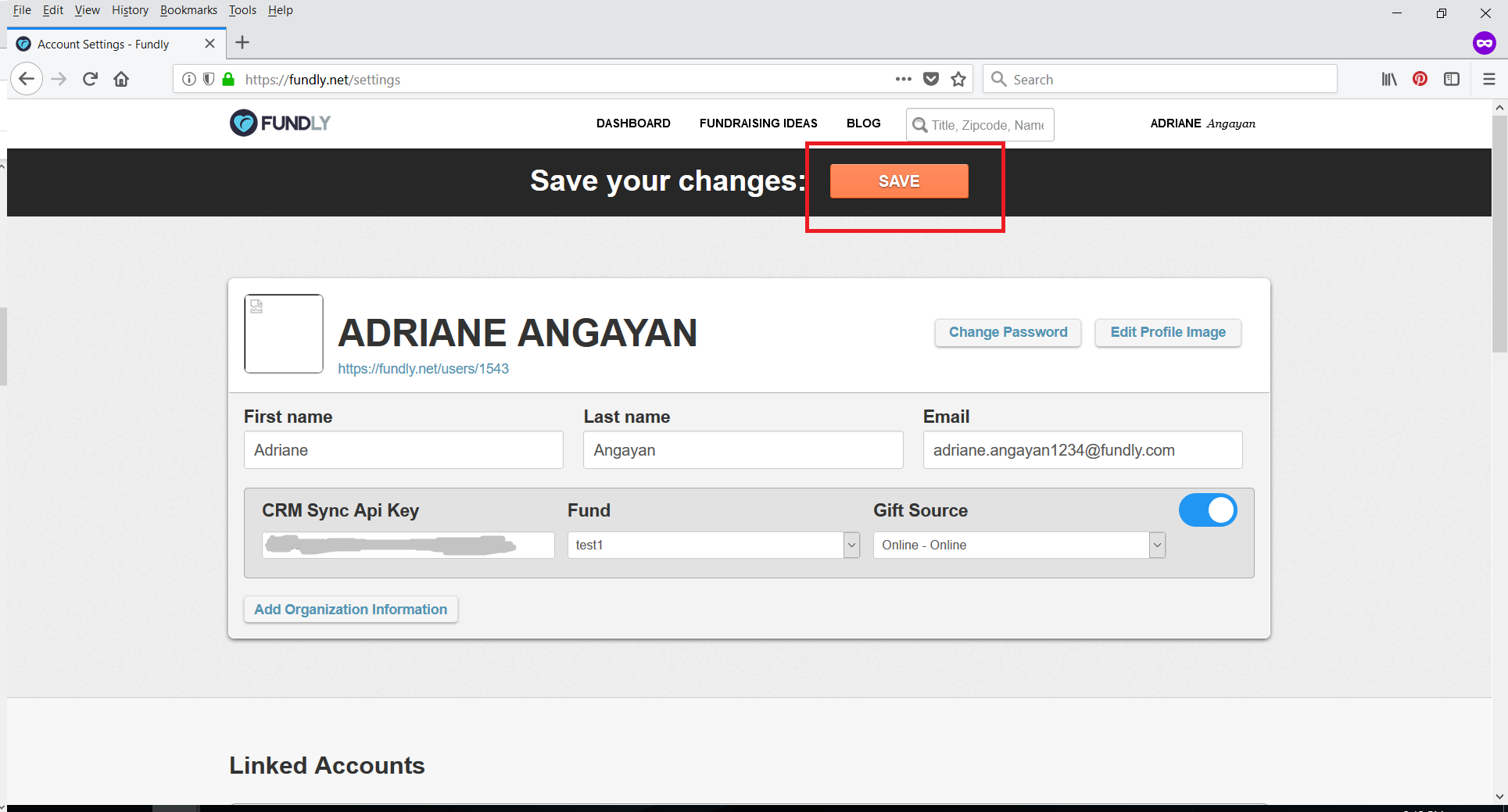Open the Edit menu
The width and height of the screenshot is (1508, 812).
point(53,10)
